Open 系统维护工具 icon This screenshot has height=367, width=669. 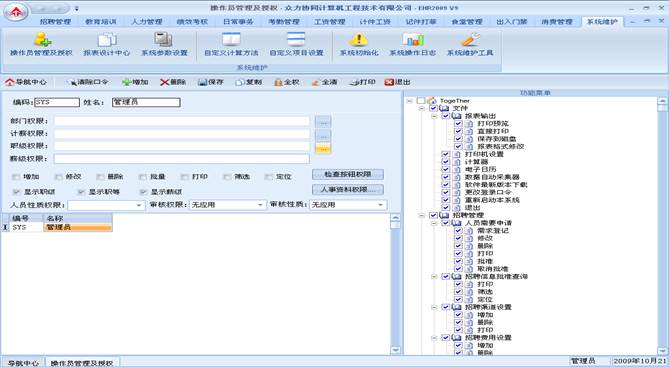click(x=470, y=44)
